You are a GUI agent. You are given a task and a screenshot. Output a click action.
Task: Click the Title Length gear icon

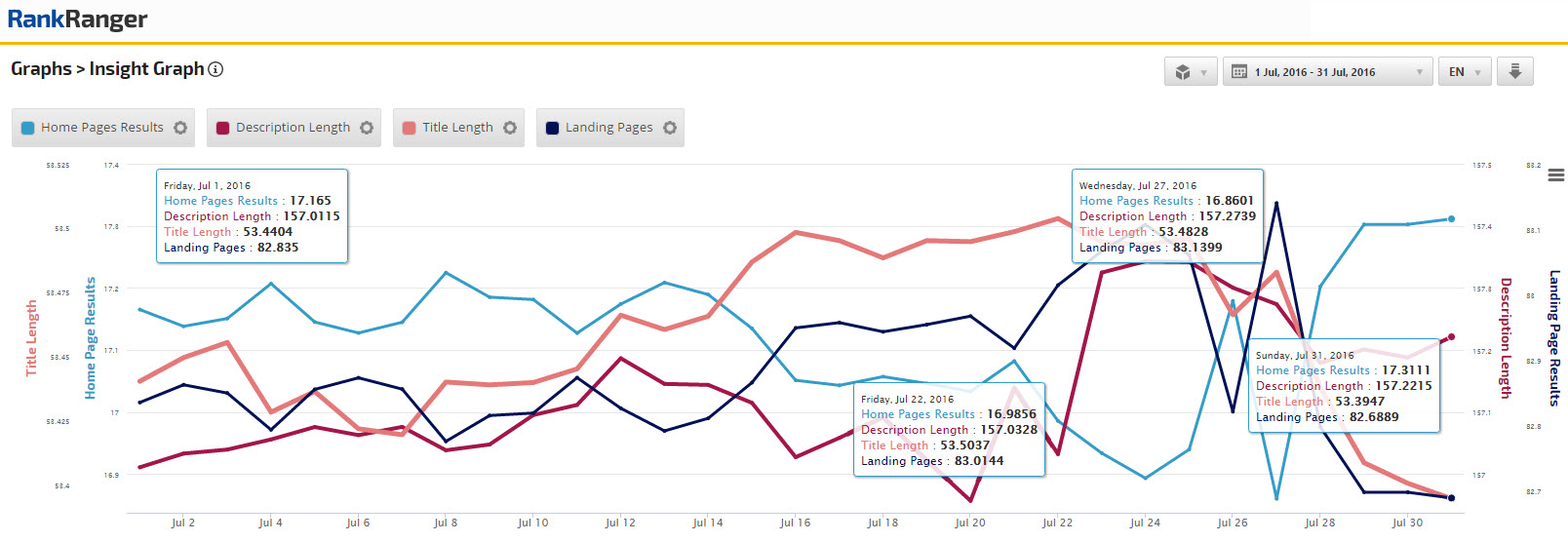[x=510, y=128]
